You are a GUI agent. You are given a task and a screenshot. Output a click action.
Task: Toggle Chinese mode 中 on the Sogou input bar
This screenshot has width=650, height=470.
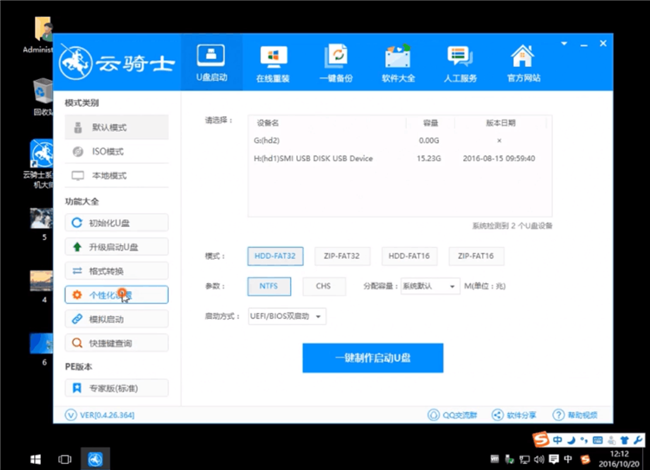click(x=557, y=440)
